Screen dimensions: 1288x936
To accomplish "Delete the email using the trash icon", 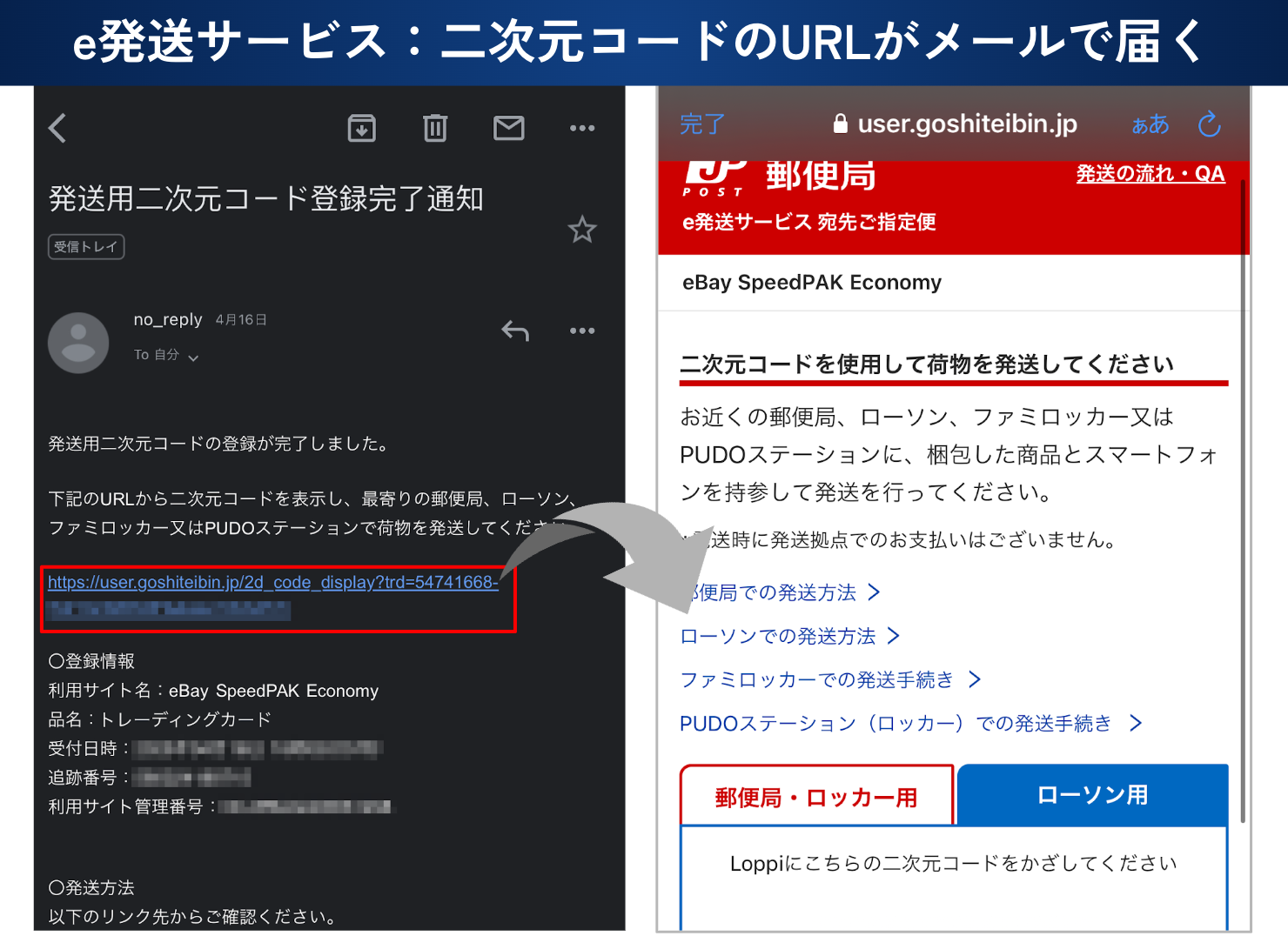I will 435,129.
